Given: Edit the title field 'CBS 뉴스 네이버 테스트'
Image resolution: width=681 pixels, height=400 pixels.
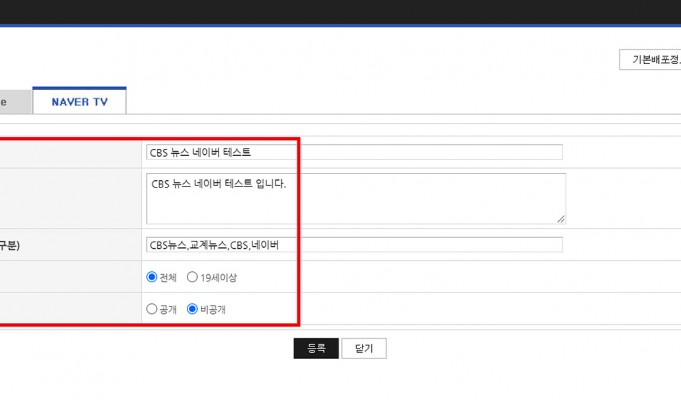Looking at the screenshot, I should [354, 152].
